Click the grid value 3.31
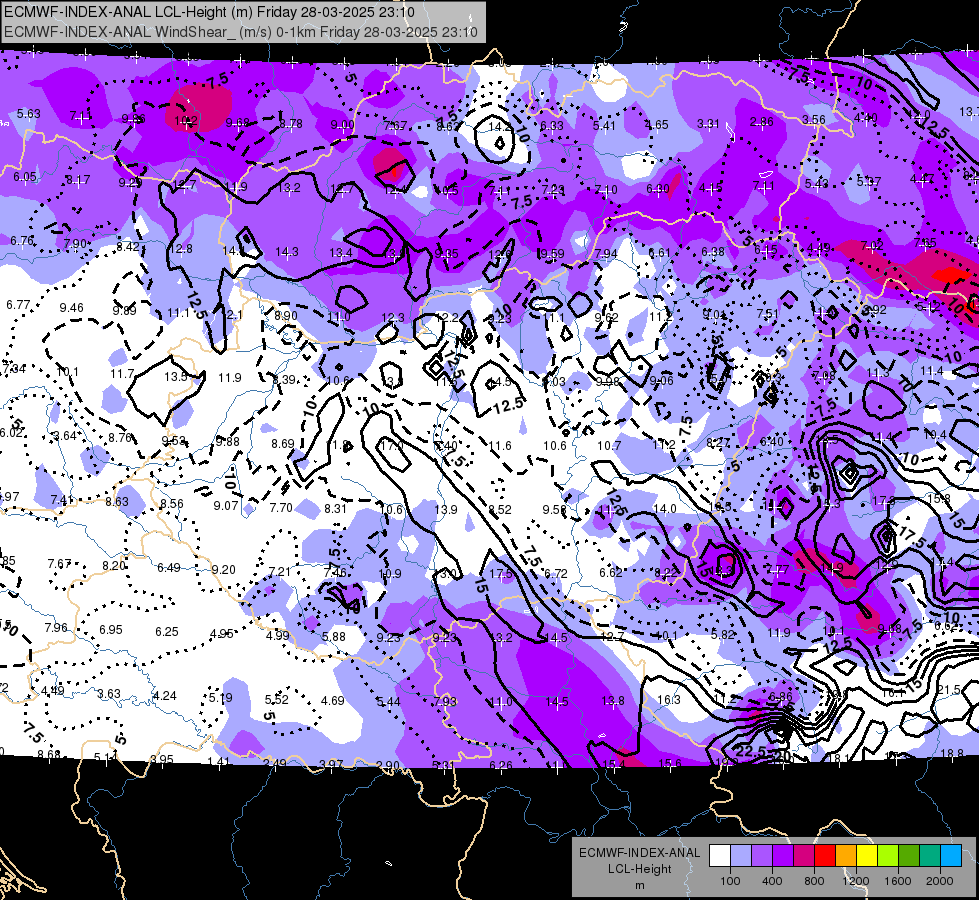 (709, 124)
